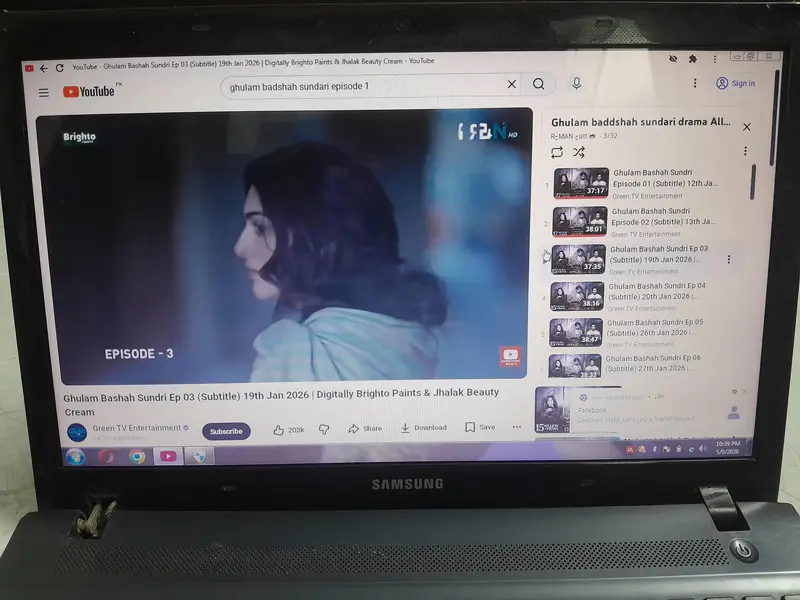Open the shield app icon on the taskbar
Viewport: 800px width, 600px height.
click(199, 456)
